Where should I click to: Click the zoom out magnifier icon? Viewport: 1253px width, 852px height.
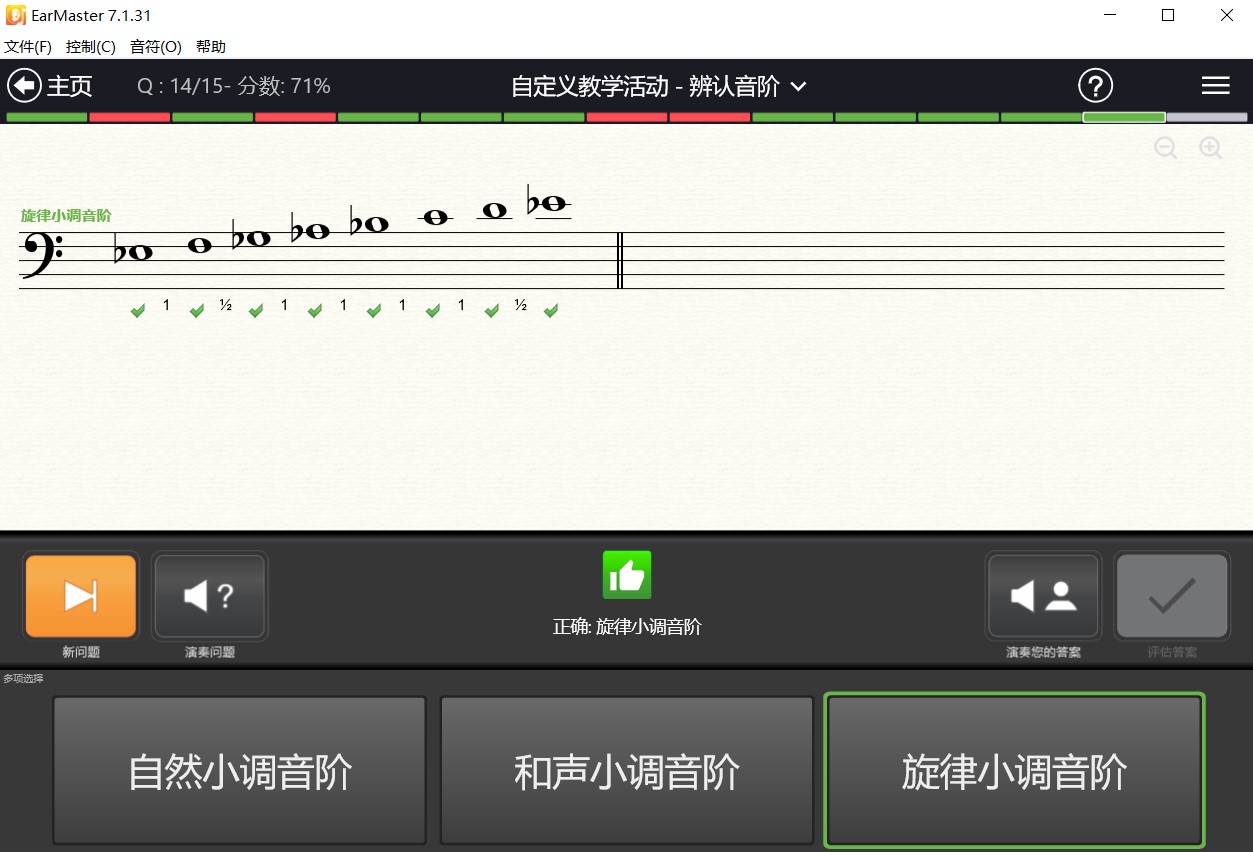tap(1165, 148)
